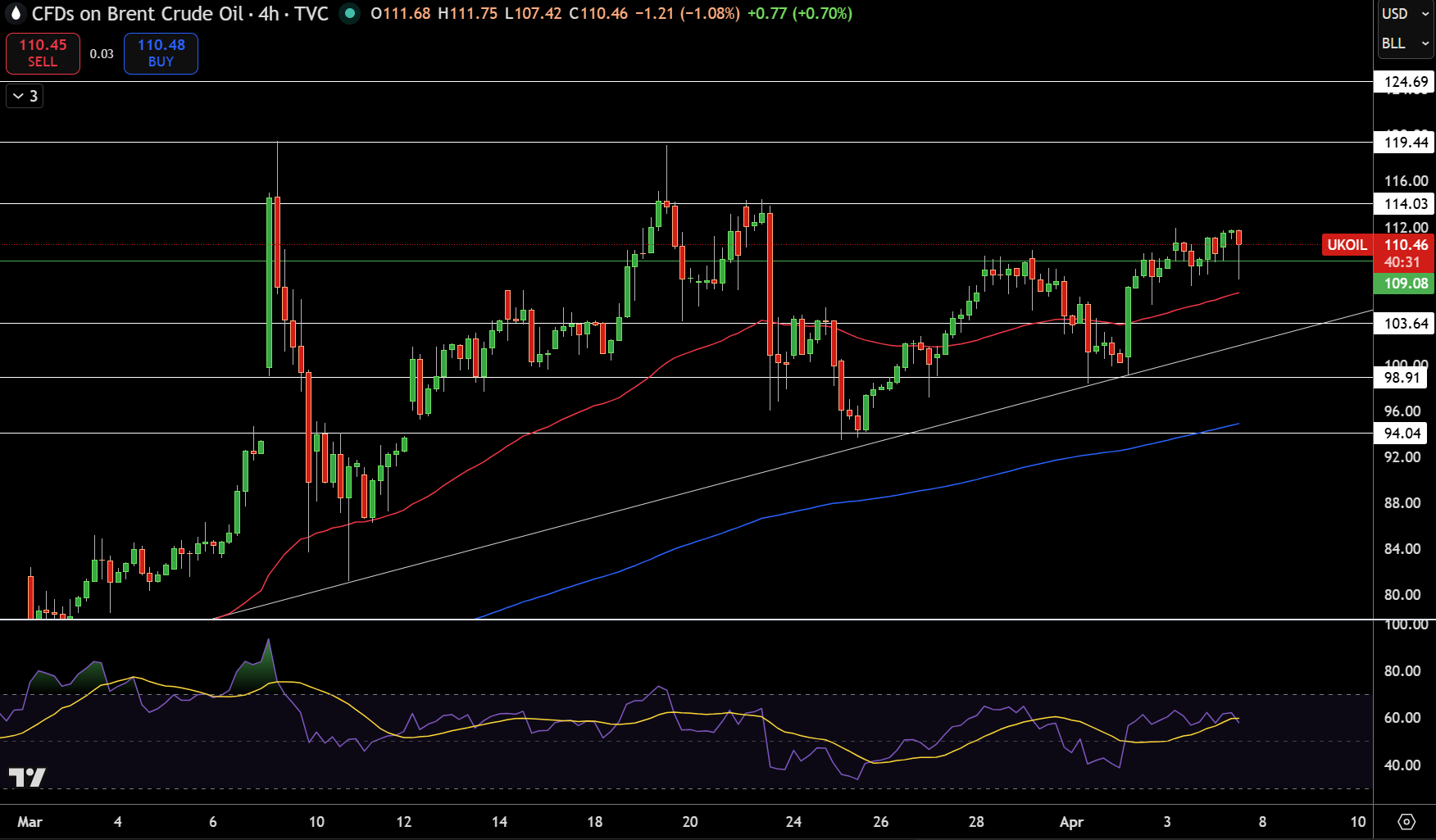1436x840 pixels.
Task: Select the 124.69 horizontal line price label
Action: click(1406, 81)
